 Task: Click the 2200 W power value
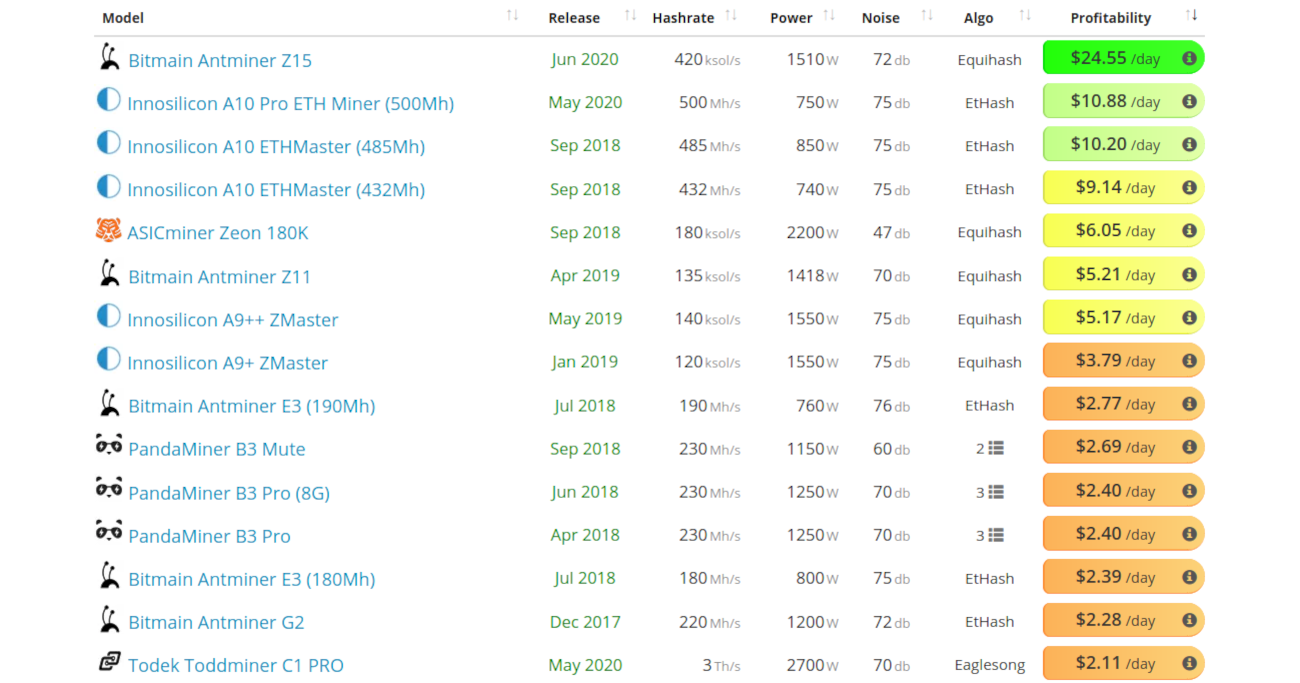pyautogui.click(x=812, y=232)
